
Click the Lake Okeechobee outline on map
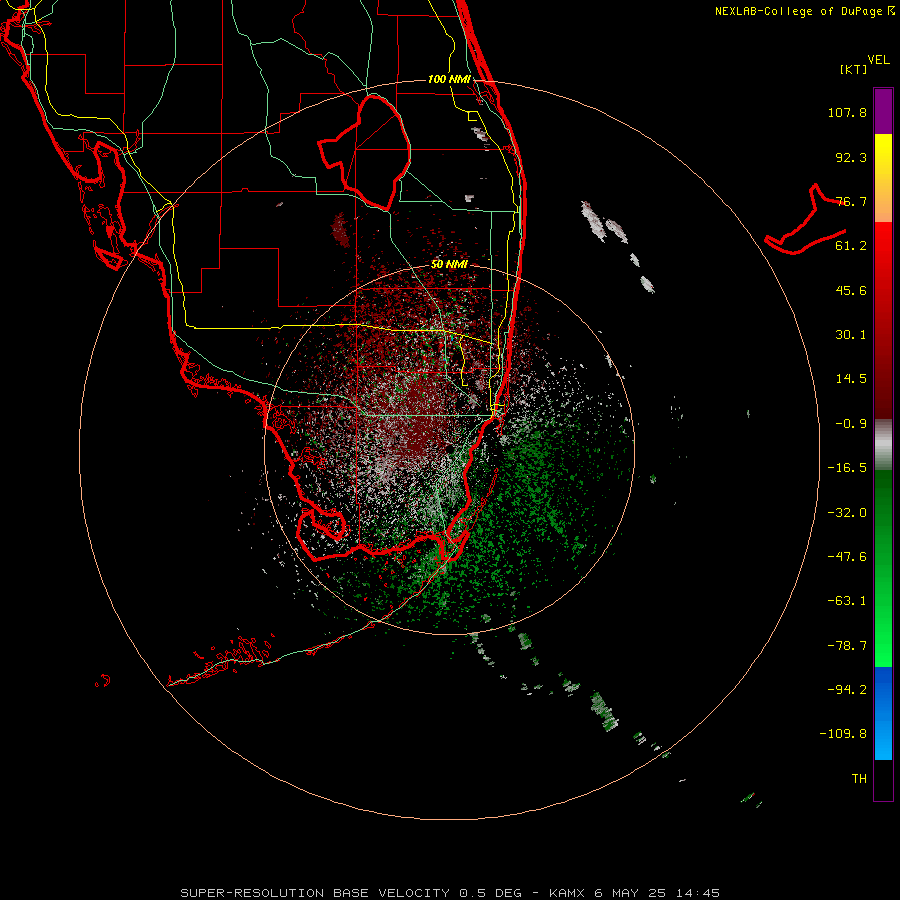coord(364,152)
